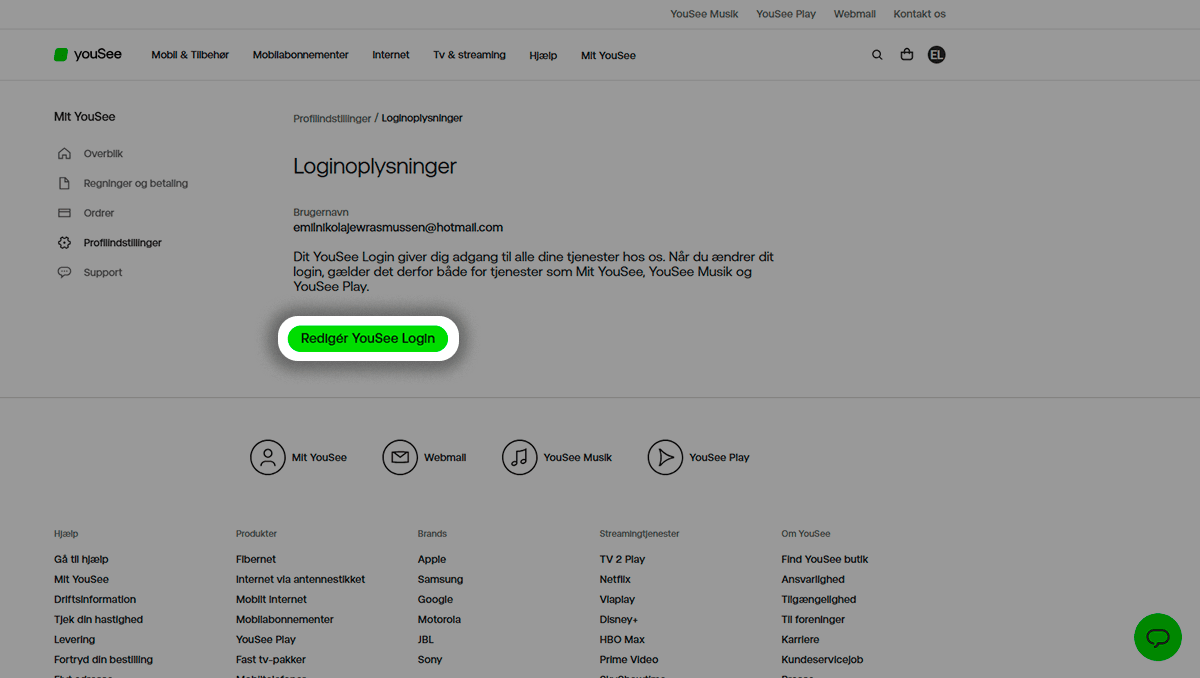The width and height of the screenshot is (1200, 678).
Task: Open Kundeservicejob footer link
Action: 822,659
